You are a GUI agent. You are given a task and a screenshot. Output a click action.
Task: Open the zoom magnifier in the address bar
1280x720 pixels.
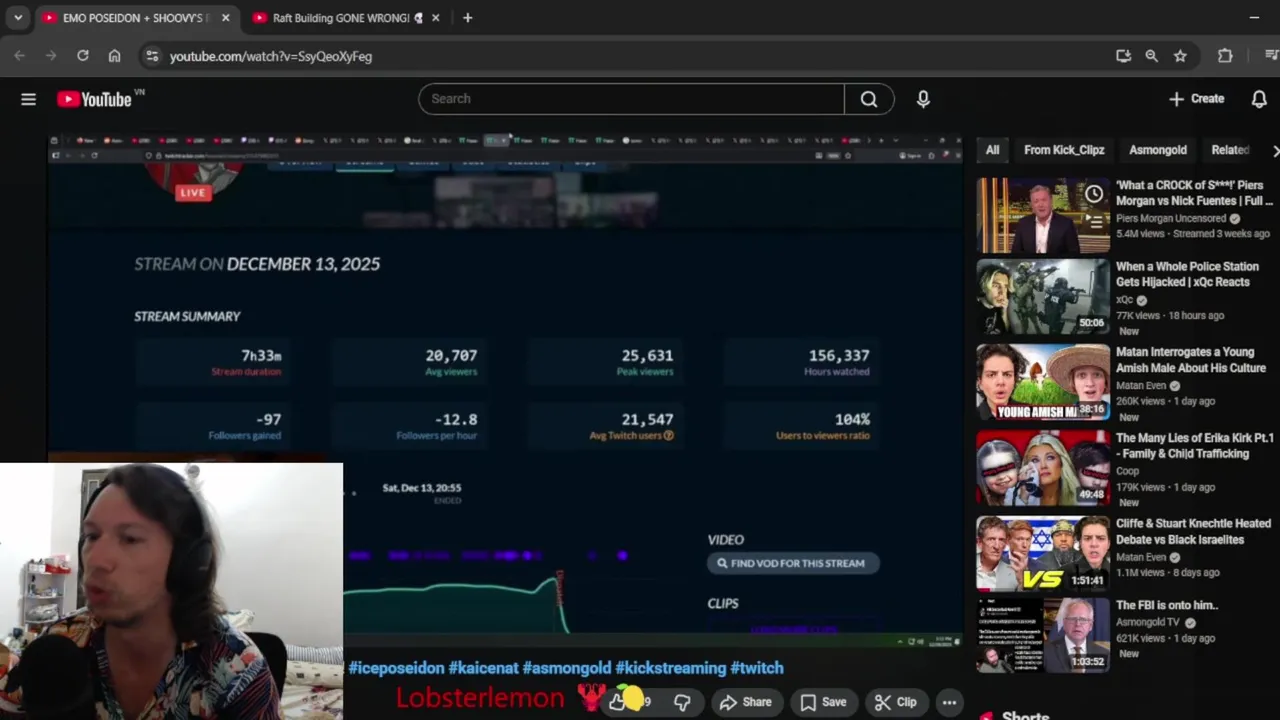click(1151, 56)
